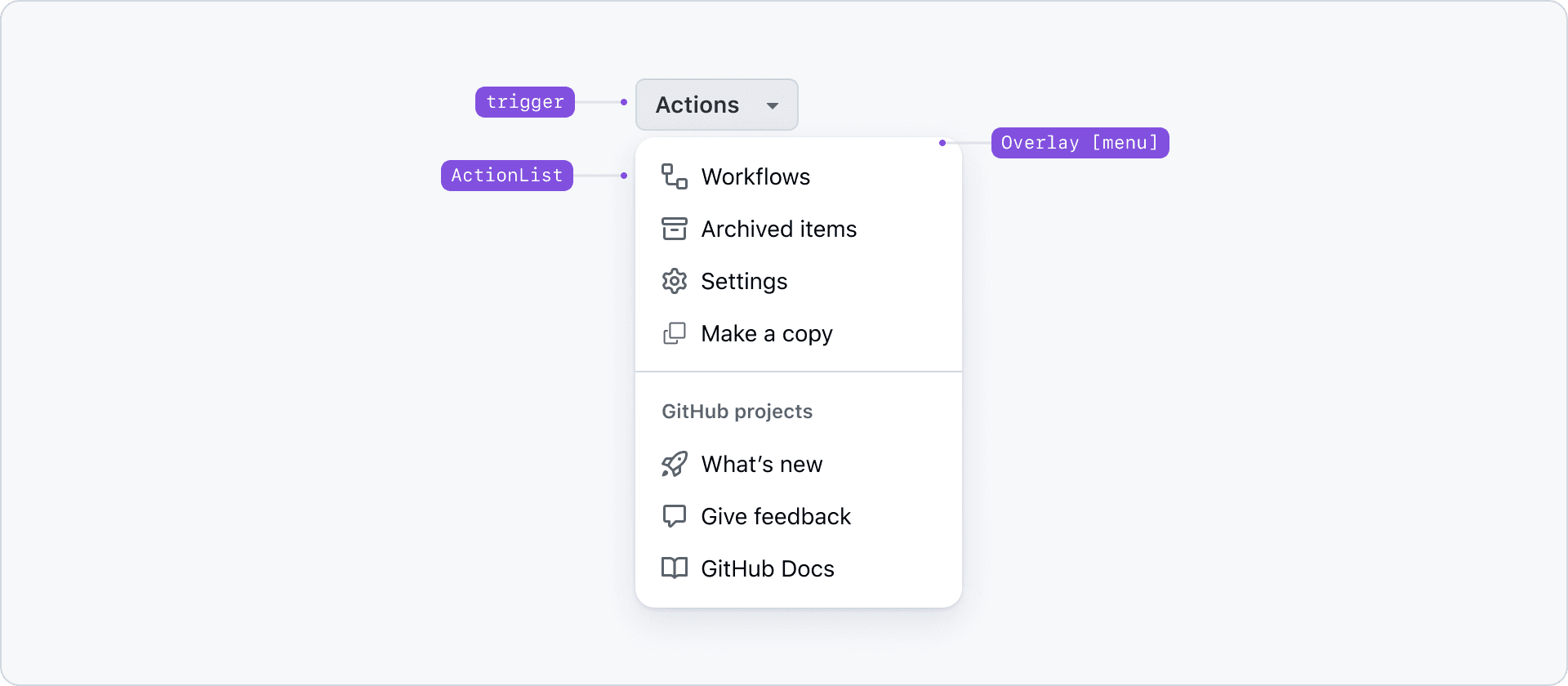
Task: Open GitHub Docs from the menu
Action: (767, 568)
